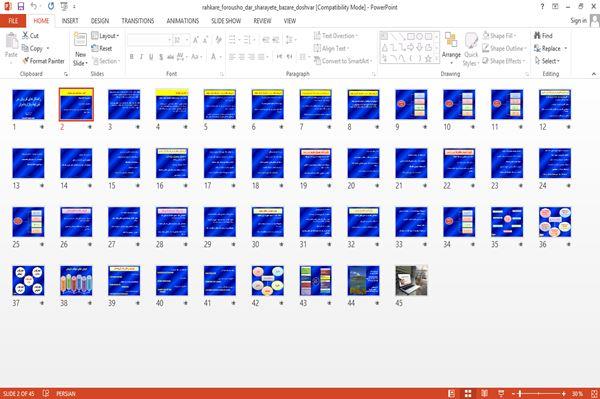Switch to Slide Sorter view in status bar
600x399 pixels.
(x=468, y=394)
